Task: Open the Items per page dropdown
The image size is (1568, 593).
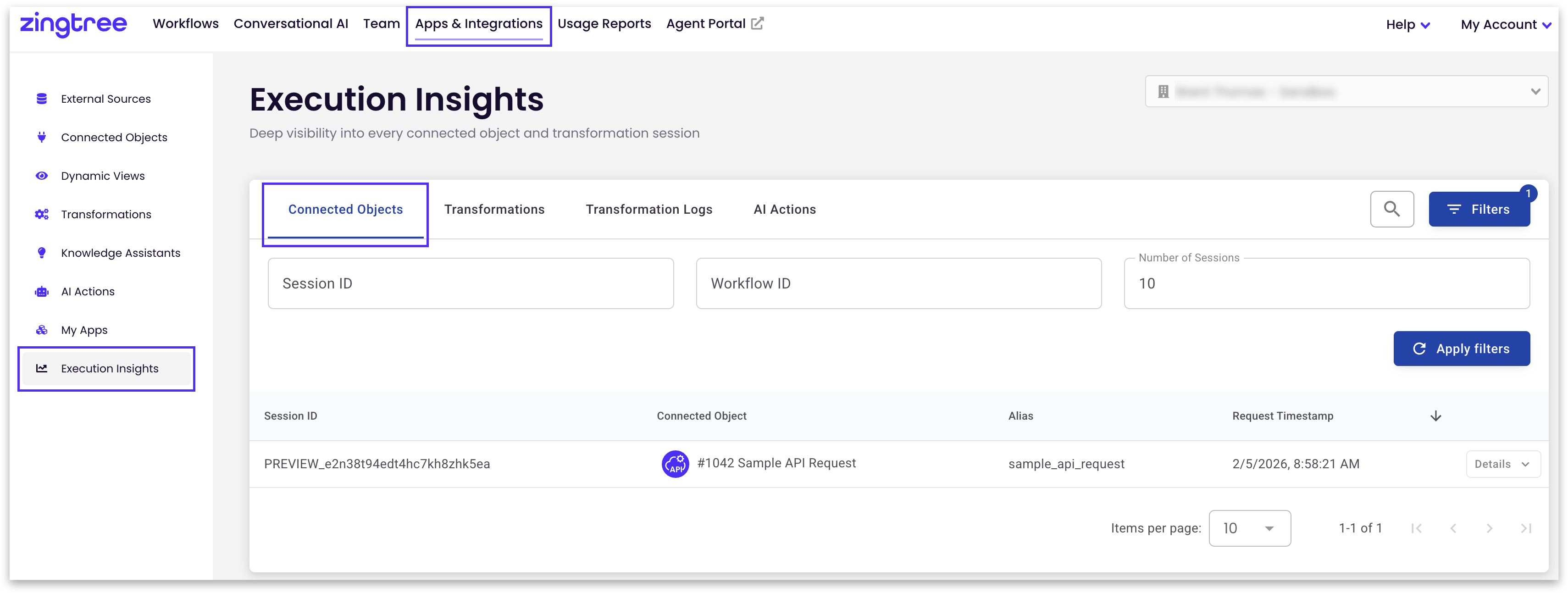Action: [1249, 528]
